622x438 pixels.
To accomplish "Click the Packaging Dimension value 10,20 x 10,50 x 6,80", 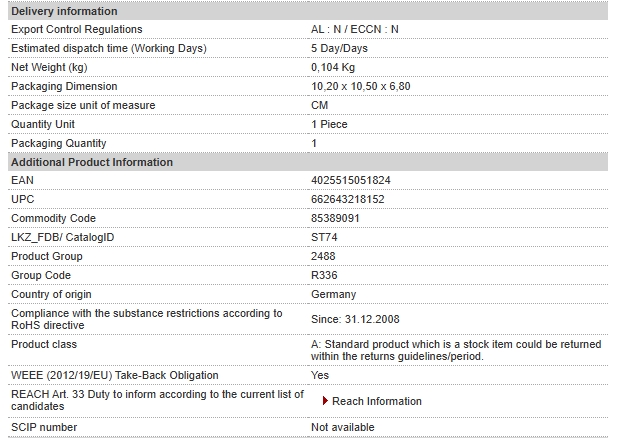I will pos(361,86).
